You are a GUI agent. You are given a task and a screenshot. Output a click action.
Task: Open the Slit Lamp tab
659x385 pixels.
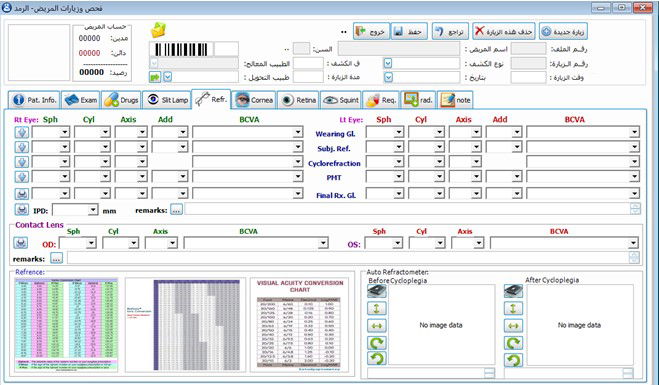click(x=168, y=100)
